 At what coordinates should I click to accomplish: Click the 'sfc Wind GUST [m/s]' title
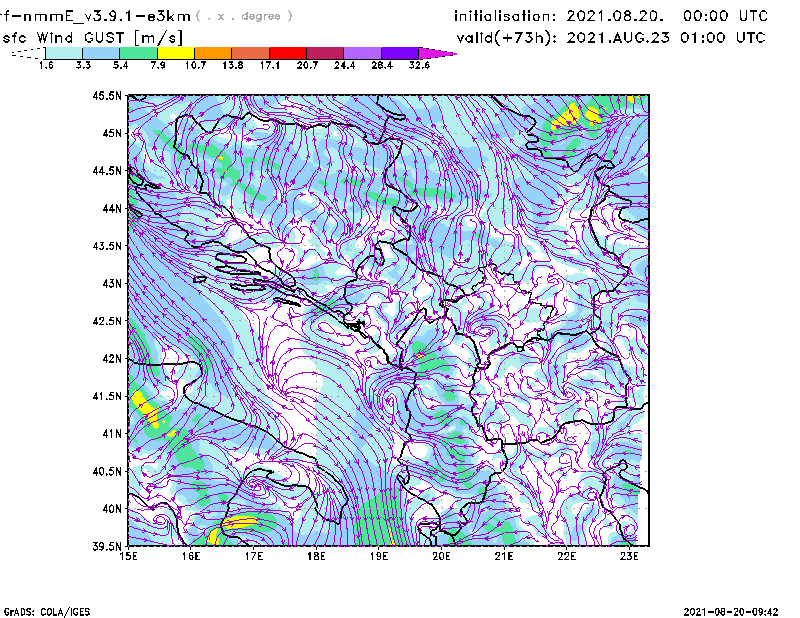coord(92,38)
